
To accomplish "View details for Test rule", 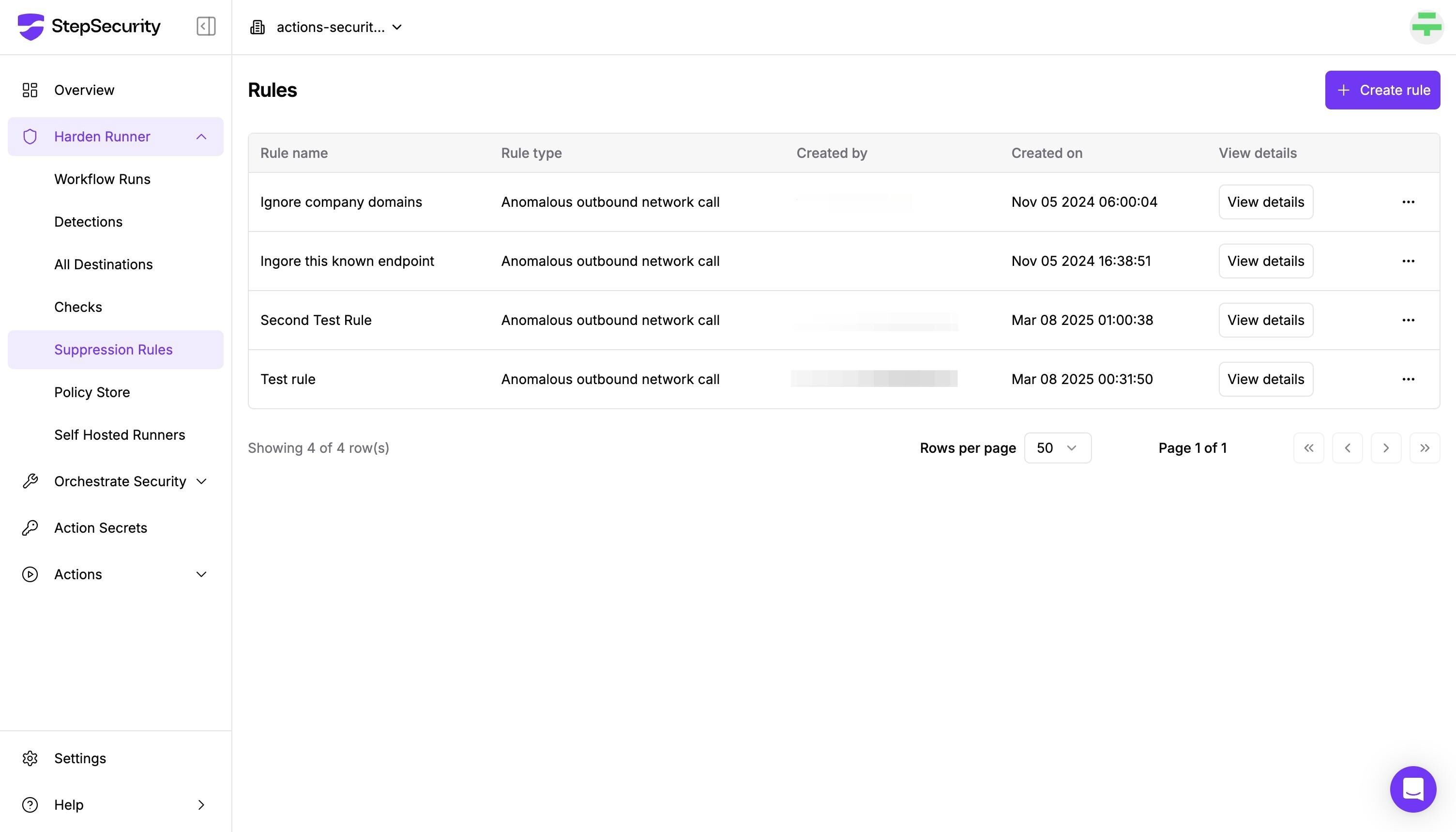I will point(1266,379).
